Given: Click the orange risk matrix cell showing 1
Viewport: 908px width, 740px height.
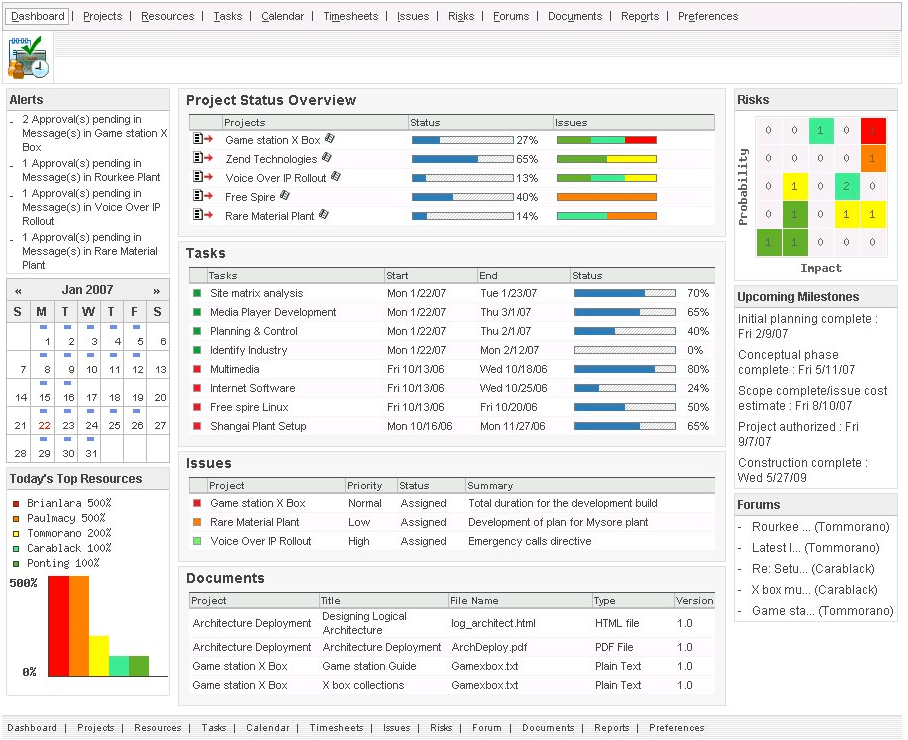Looking at the screenshot, I should pos(873,158).
